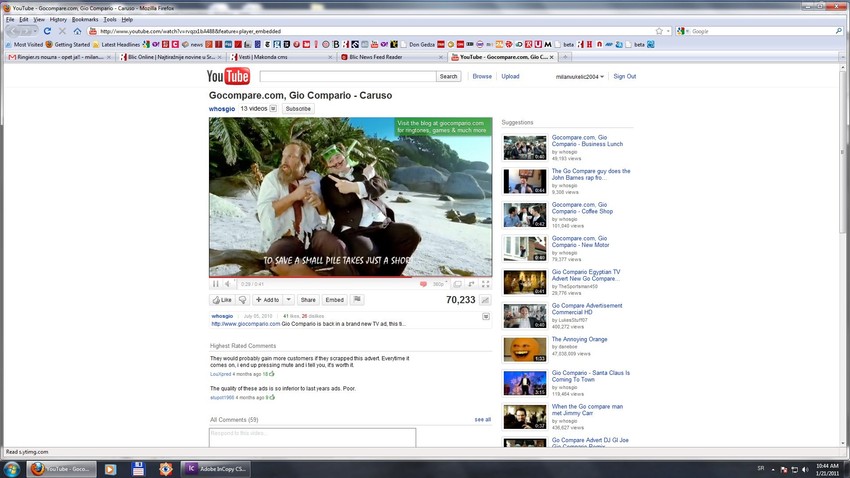Reload the page with Firefox refresh icon

[x=47, y=31]
